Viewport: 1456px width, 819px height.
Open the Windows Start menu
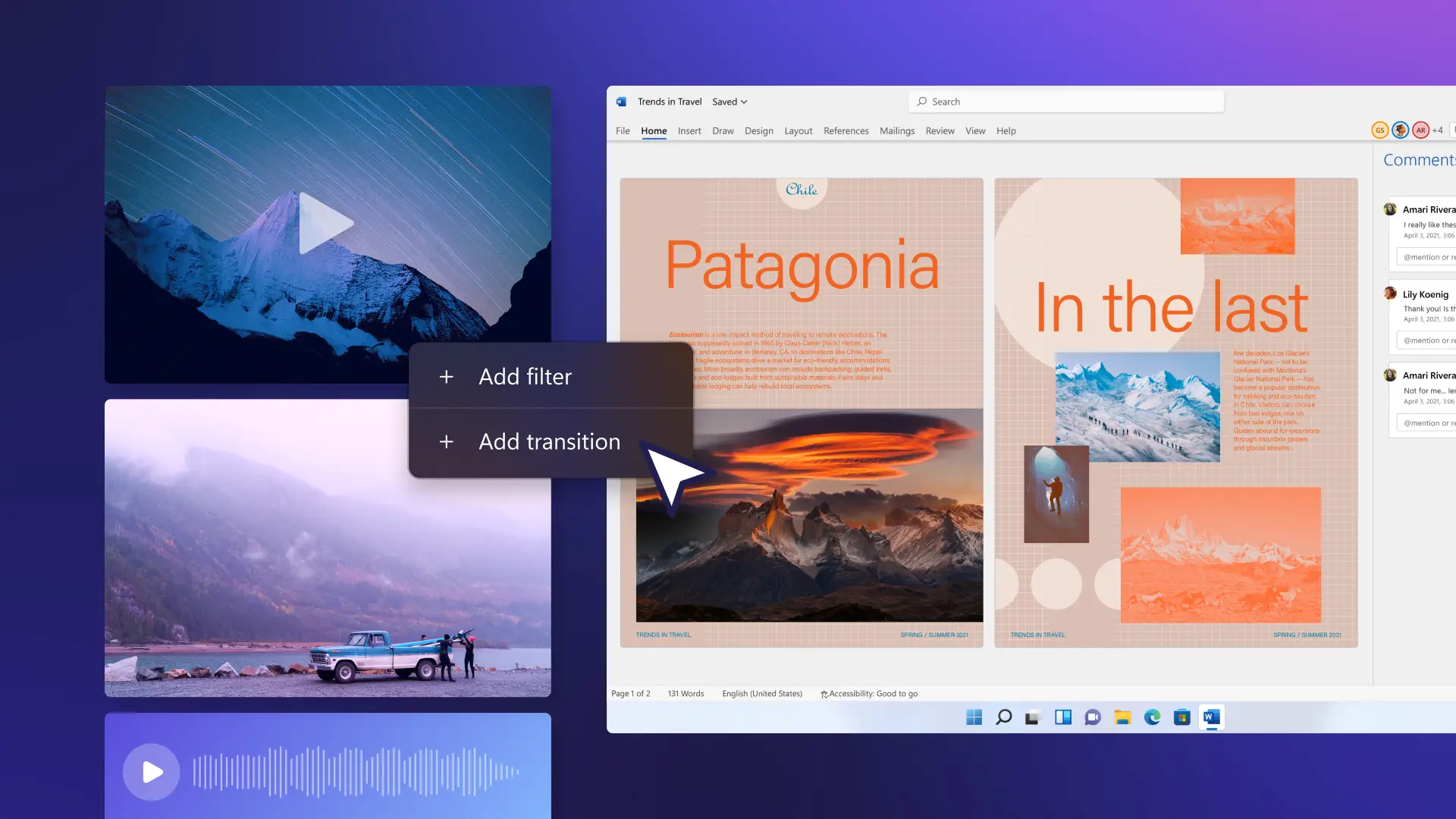974,717
